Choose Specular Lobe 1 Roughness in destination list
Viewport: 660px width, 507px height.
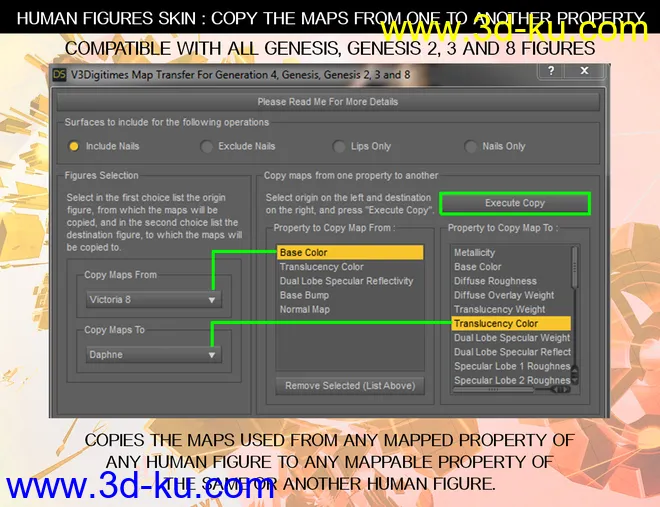click(x=511, y=366)
